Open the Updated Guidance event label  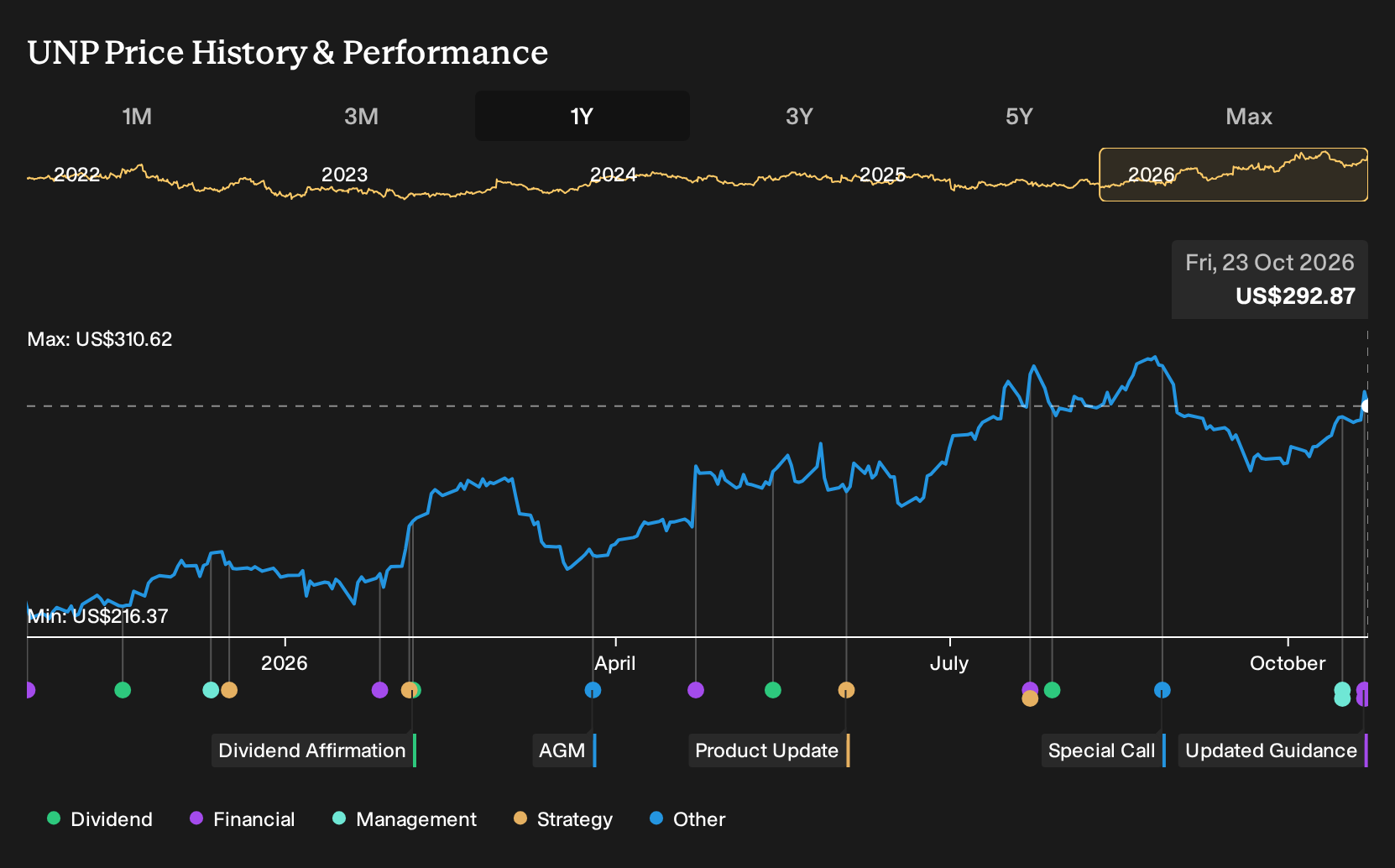coord(1273,750)
